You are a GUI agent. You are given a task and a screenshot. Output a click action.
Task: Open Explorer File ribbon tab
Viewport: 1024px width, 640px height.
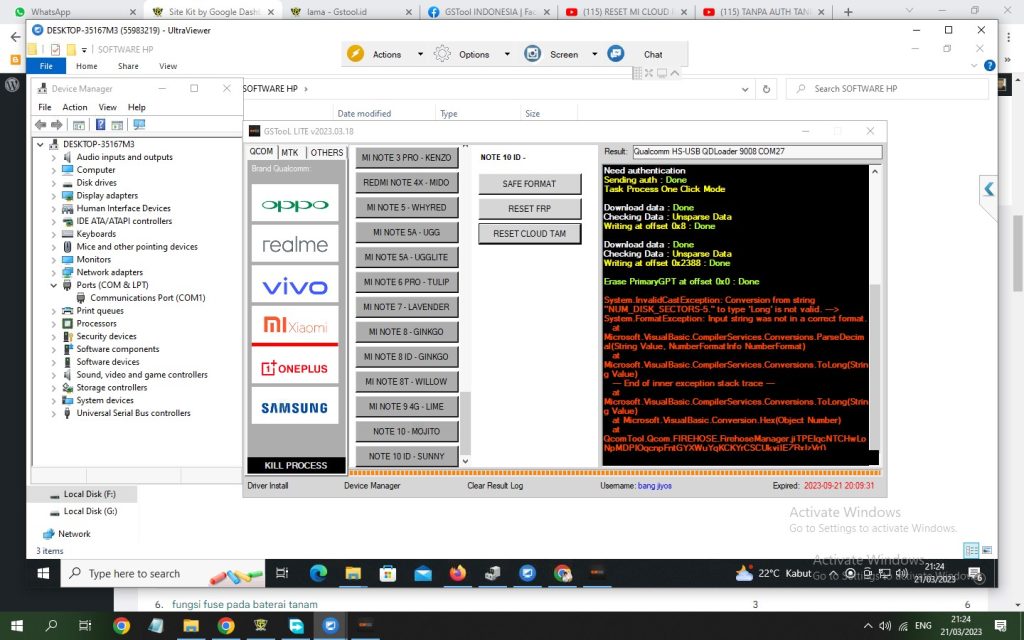(x=46, y=66)
